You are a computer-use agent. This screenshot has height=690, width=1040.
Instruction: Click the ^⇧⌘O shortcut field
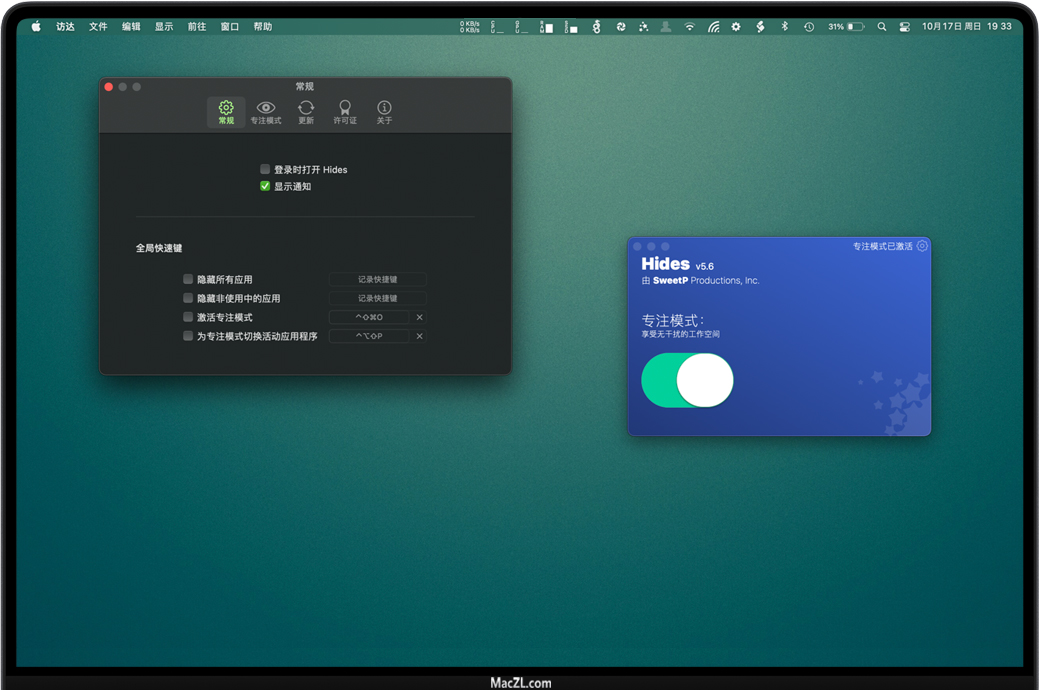tap(369, 318)
